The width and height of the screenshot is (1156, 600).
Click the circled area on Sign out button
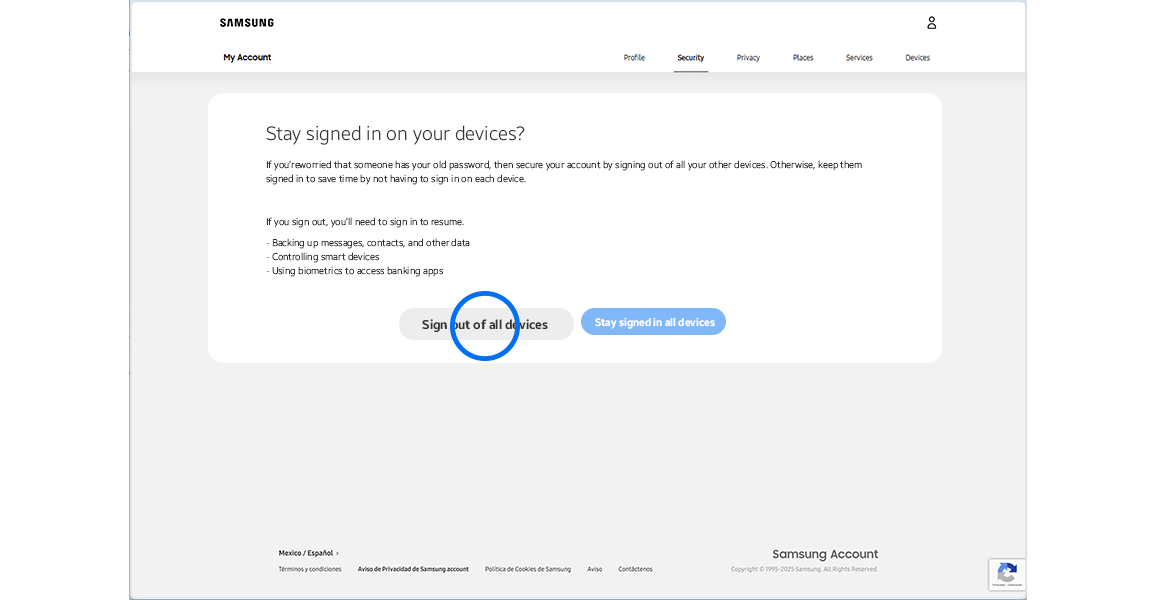pyautogui.click(x=485, y=325)
